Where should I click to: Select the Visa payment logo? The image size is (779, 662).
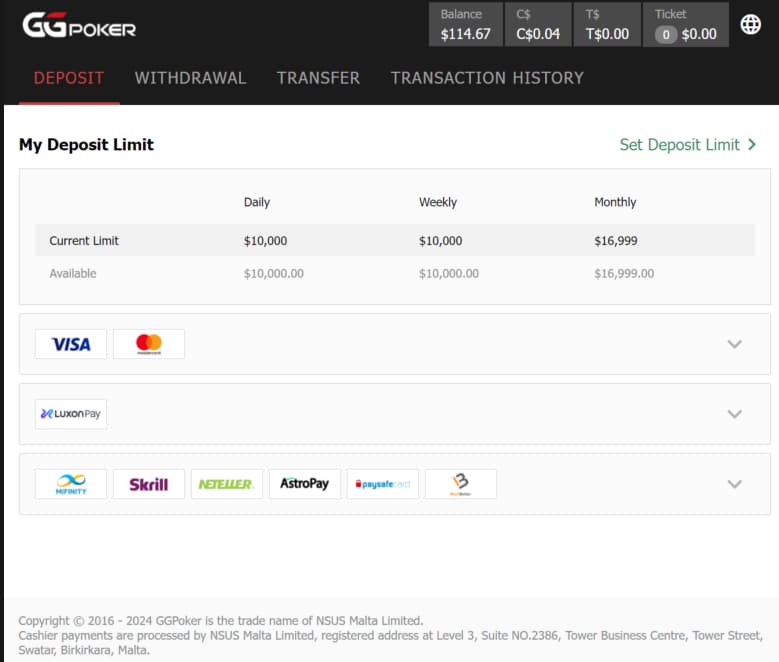coord(71,344)
